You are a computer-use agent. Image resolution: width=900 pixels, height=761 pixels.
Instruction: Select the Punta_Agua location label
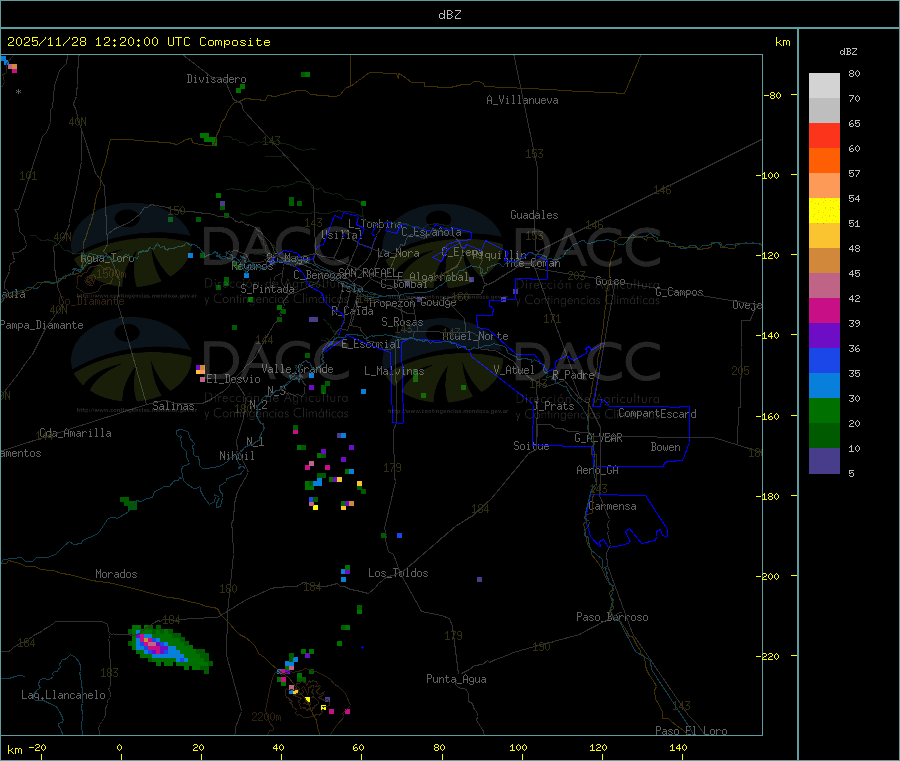(456, 679)
